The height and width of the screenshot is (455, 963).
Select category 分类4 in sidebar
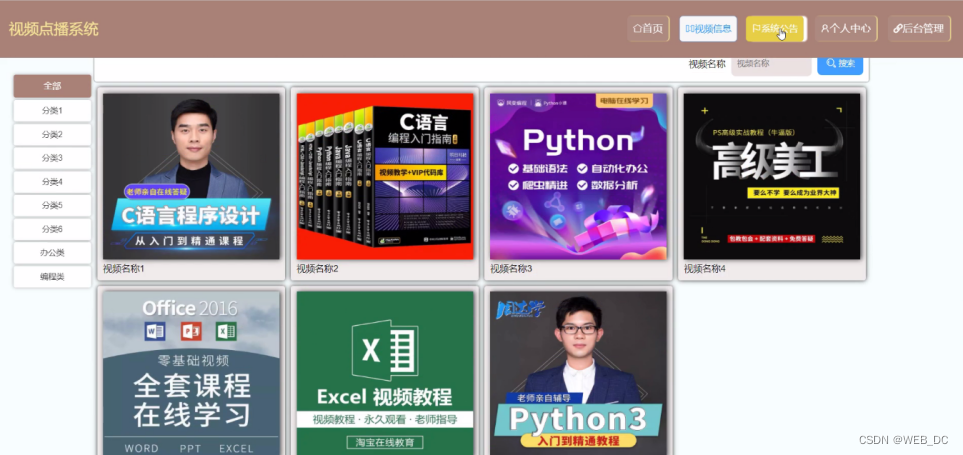point(52,182)
